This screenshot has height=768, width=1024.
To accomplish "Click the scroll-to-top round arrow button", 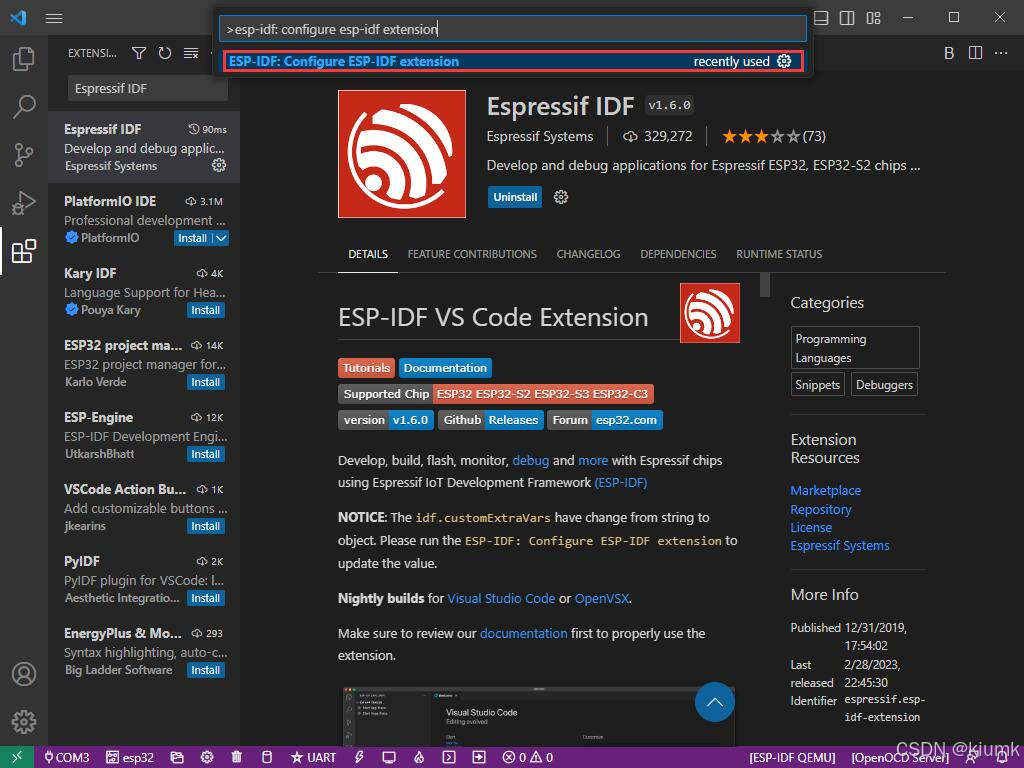I will tap(714, 702).
